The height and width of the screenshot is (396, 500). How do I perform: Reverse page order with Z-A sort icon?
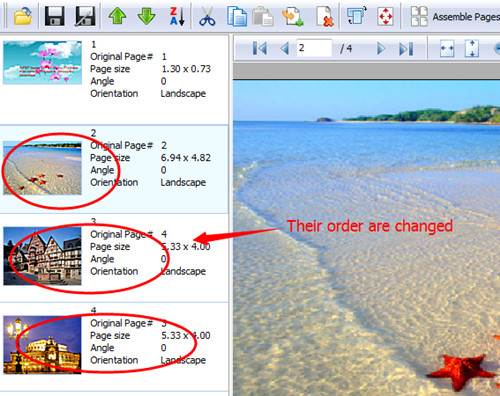point(177,16)
